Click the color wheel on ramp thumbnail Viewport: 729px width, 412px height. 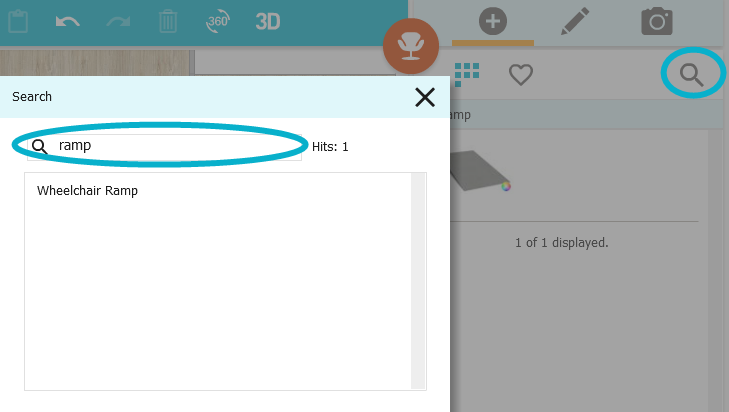click(x=506, y=186)
